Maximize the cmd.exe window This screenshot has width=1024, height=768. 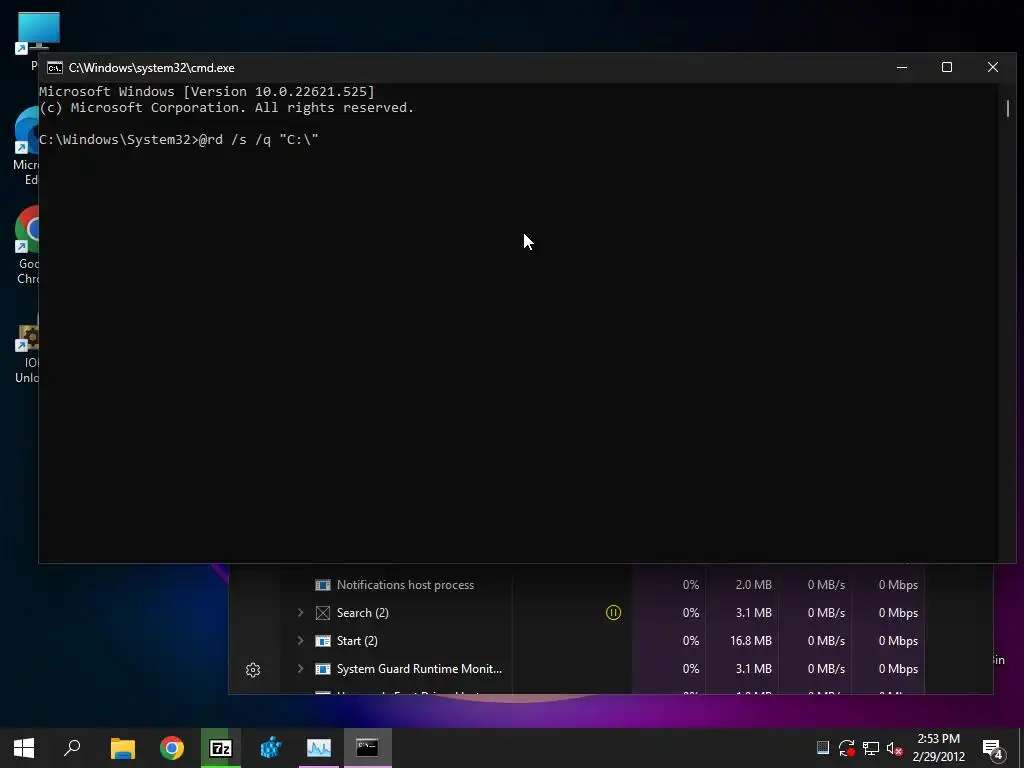pos(947,67)
